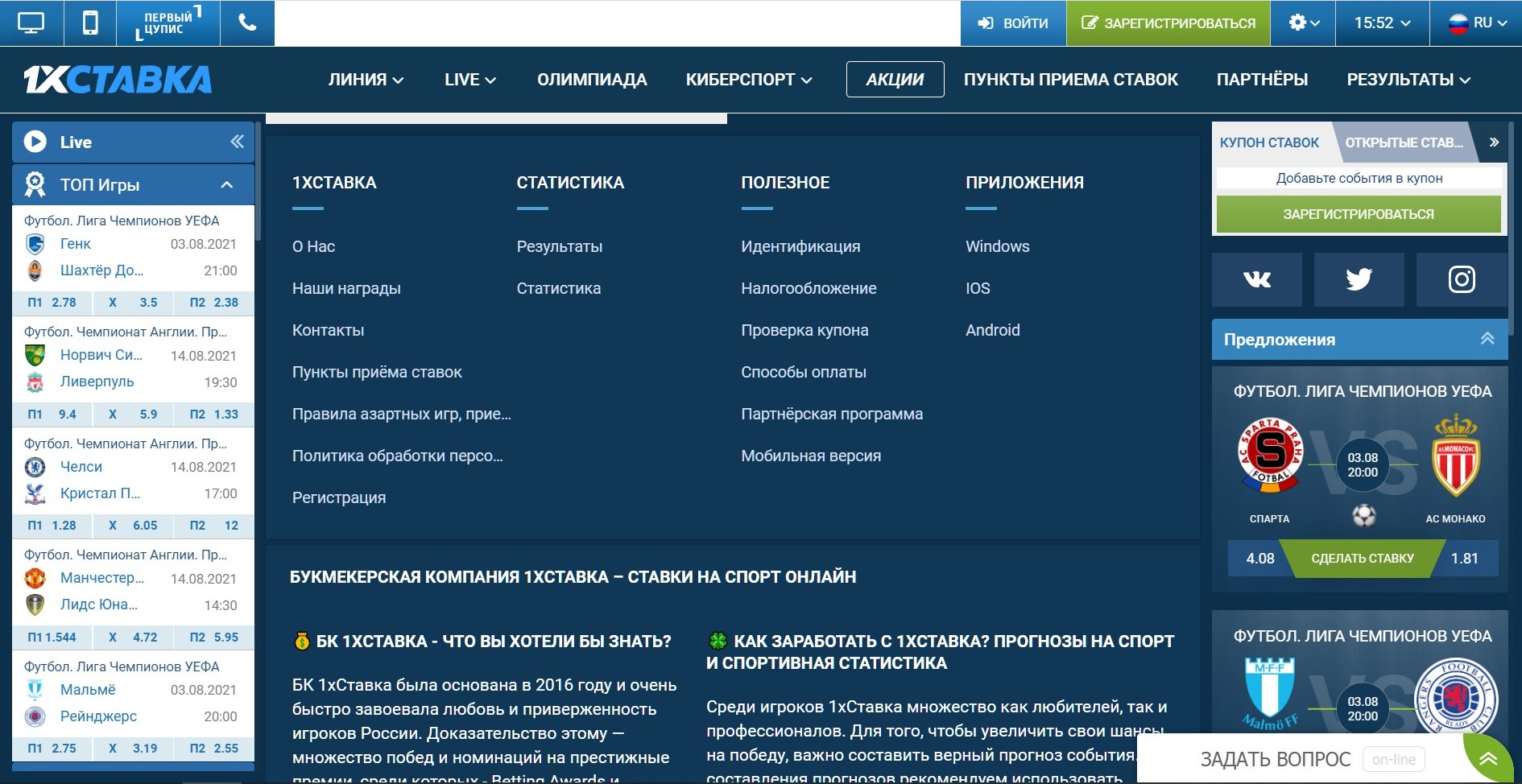1522x784 pixels.
Task: Click the green scroll-to-top arrow button
Action: 1488,759
